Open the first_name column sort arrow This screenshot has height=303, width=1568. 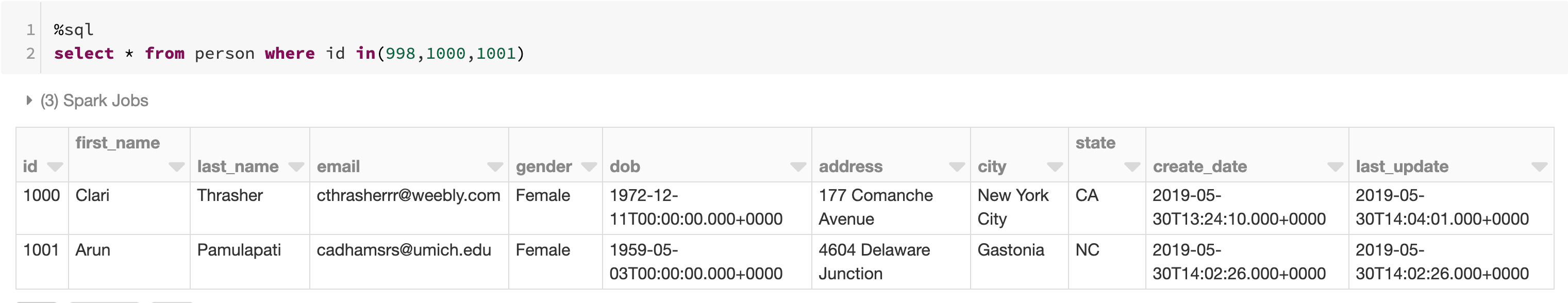pyautogui.click(x=176, y=167)
